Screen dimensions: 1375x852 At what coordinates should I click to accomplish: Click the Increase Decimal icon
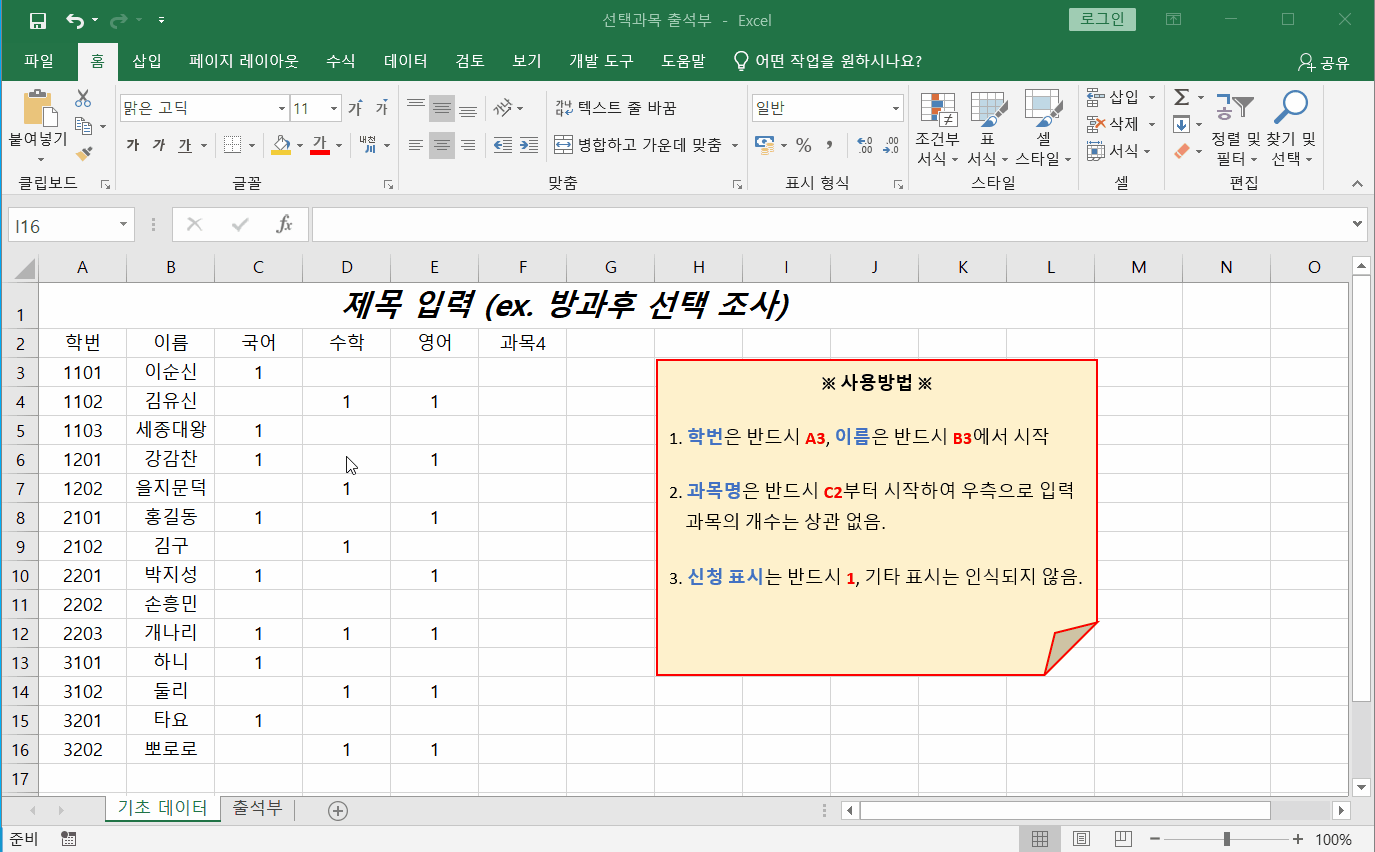pyautogui.click(x=865, y=145)
